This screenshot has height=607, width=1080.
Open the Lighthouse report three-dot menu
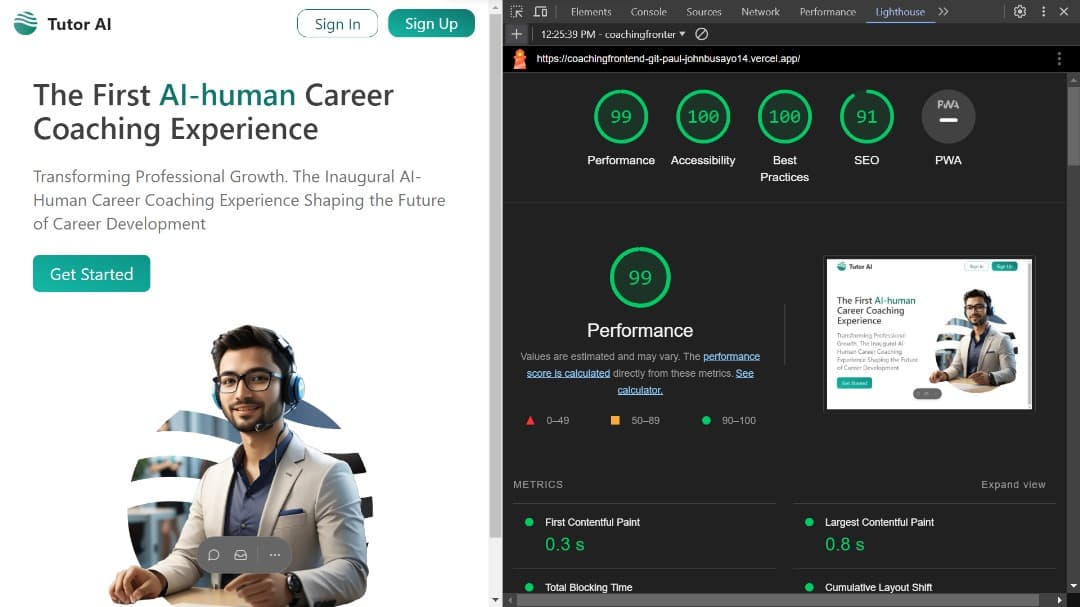coord(1059,59)
